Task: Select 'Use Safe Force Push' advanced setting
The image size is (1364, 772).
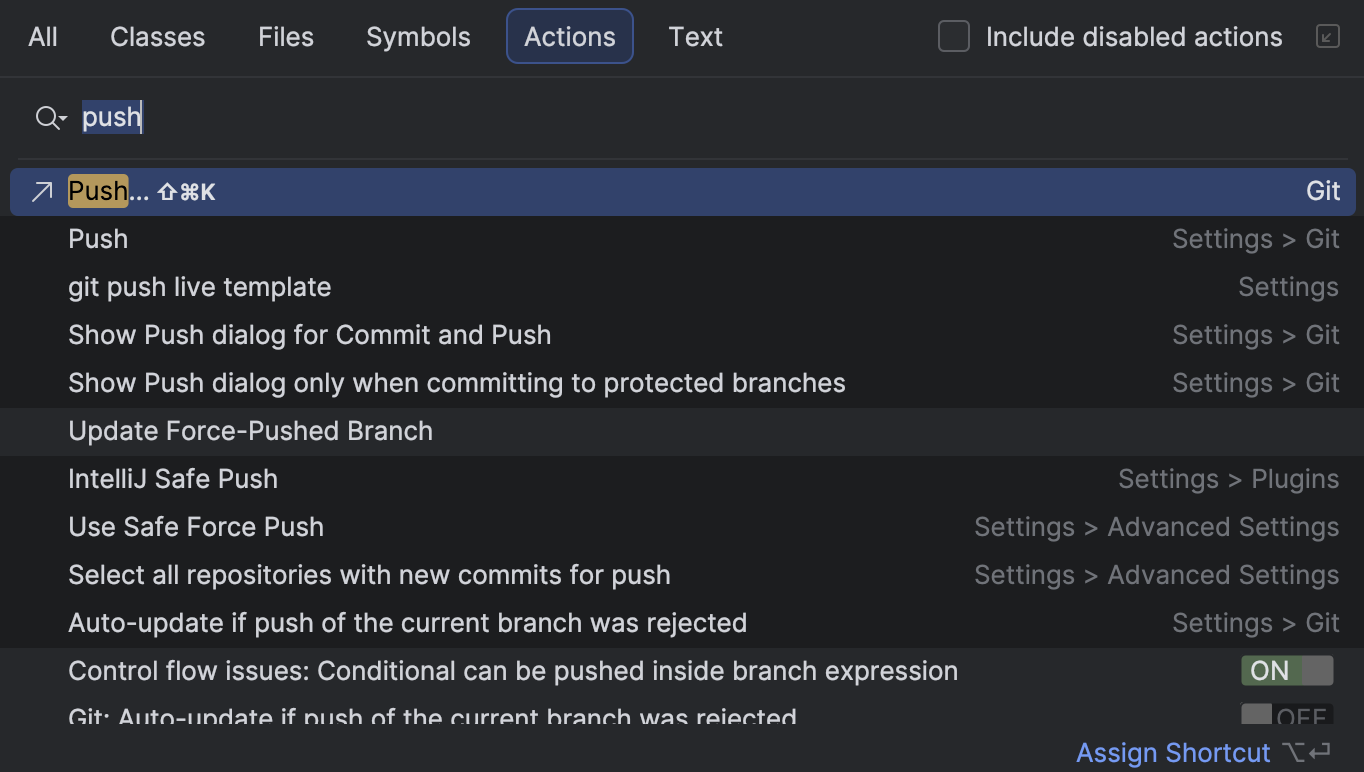Action: point(195,527)
